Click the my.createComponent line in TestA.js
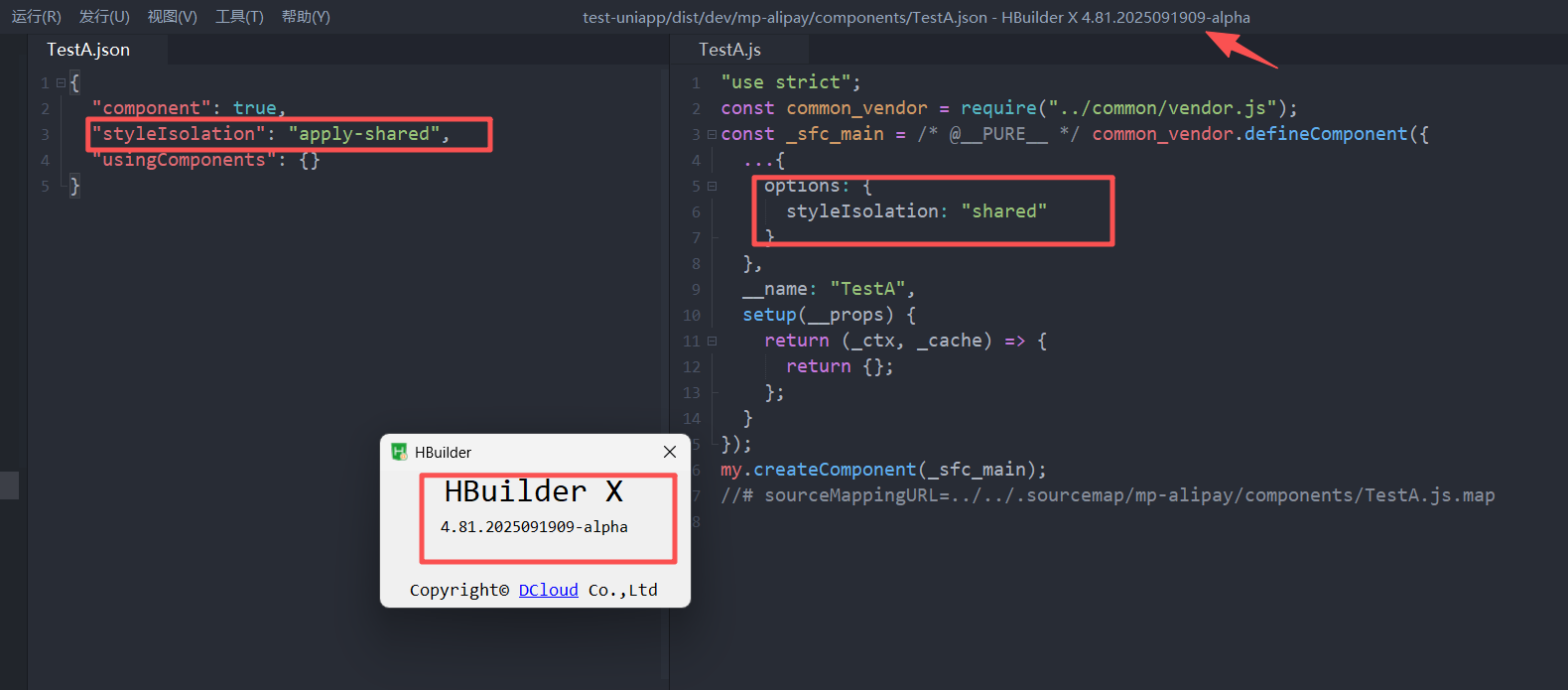The width and height of the screenshot is (1568, 690). click(x=883, y=470)
